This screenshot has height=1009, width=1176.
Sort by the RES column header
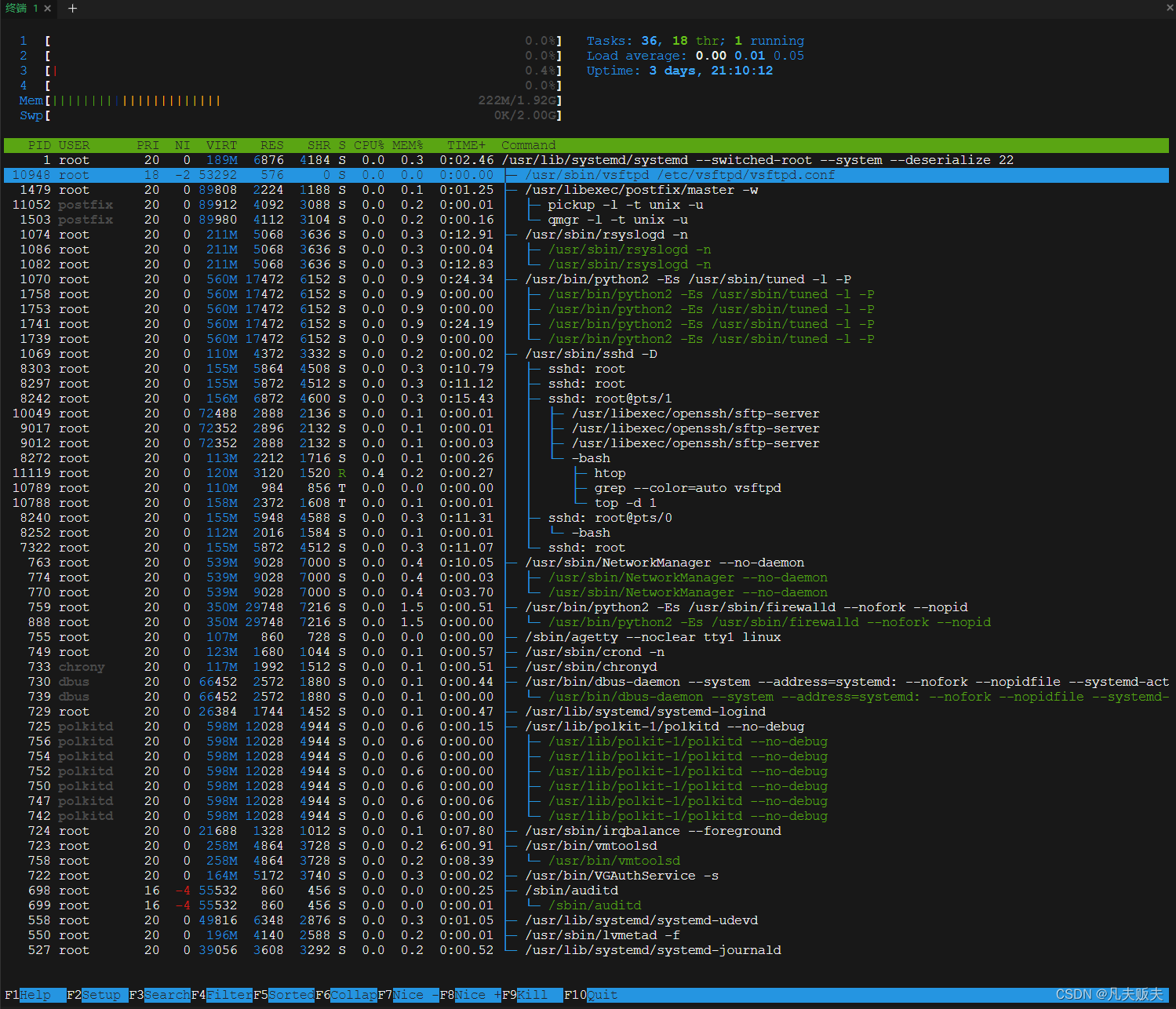(x=271, y=145)
